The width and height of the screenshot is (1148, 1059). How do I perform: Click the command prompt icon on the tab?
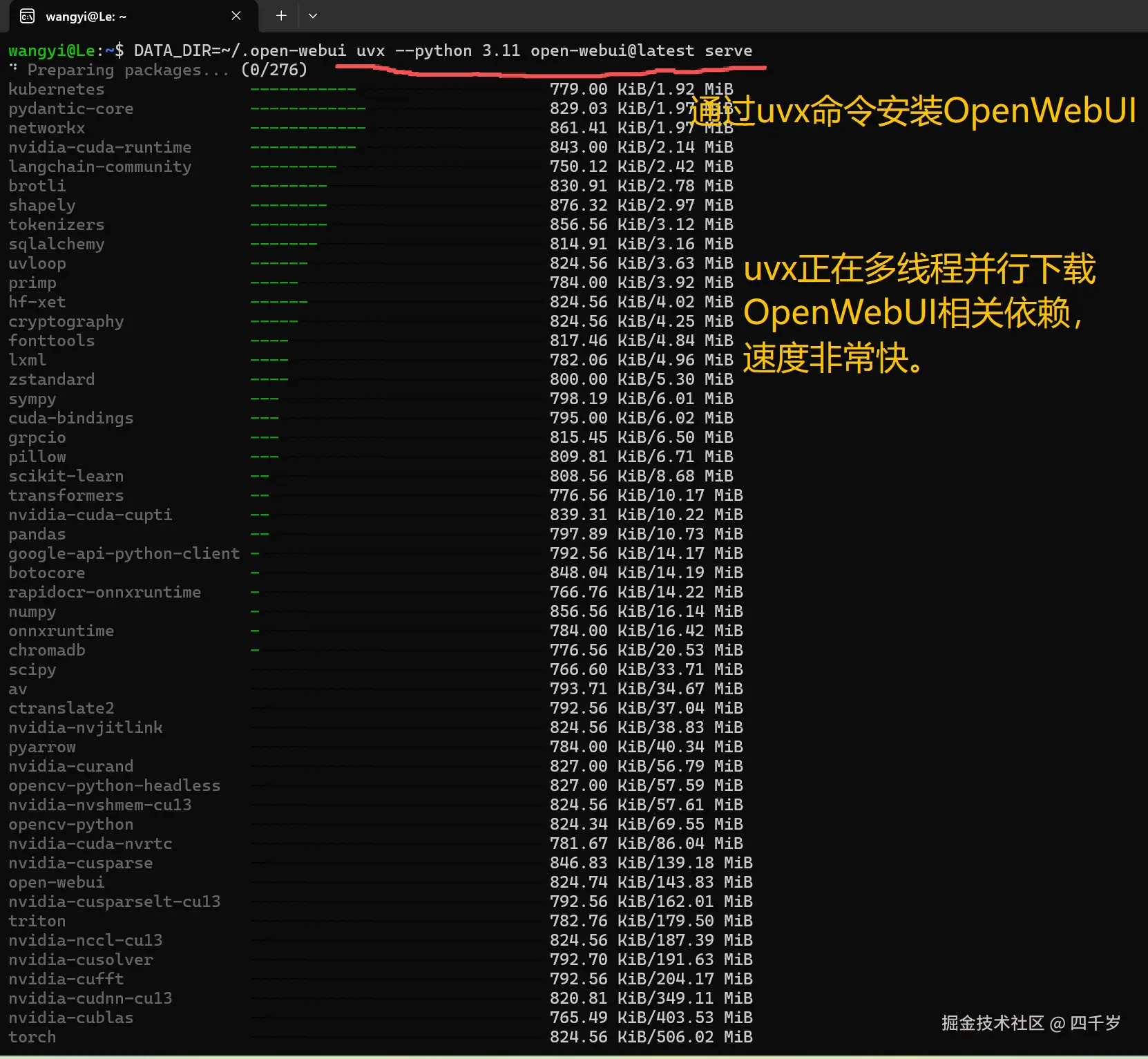coord(27,15)
